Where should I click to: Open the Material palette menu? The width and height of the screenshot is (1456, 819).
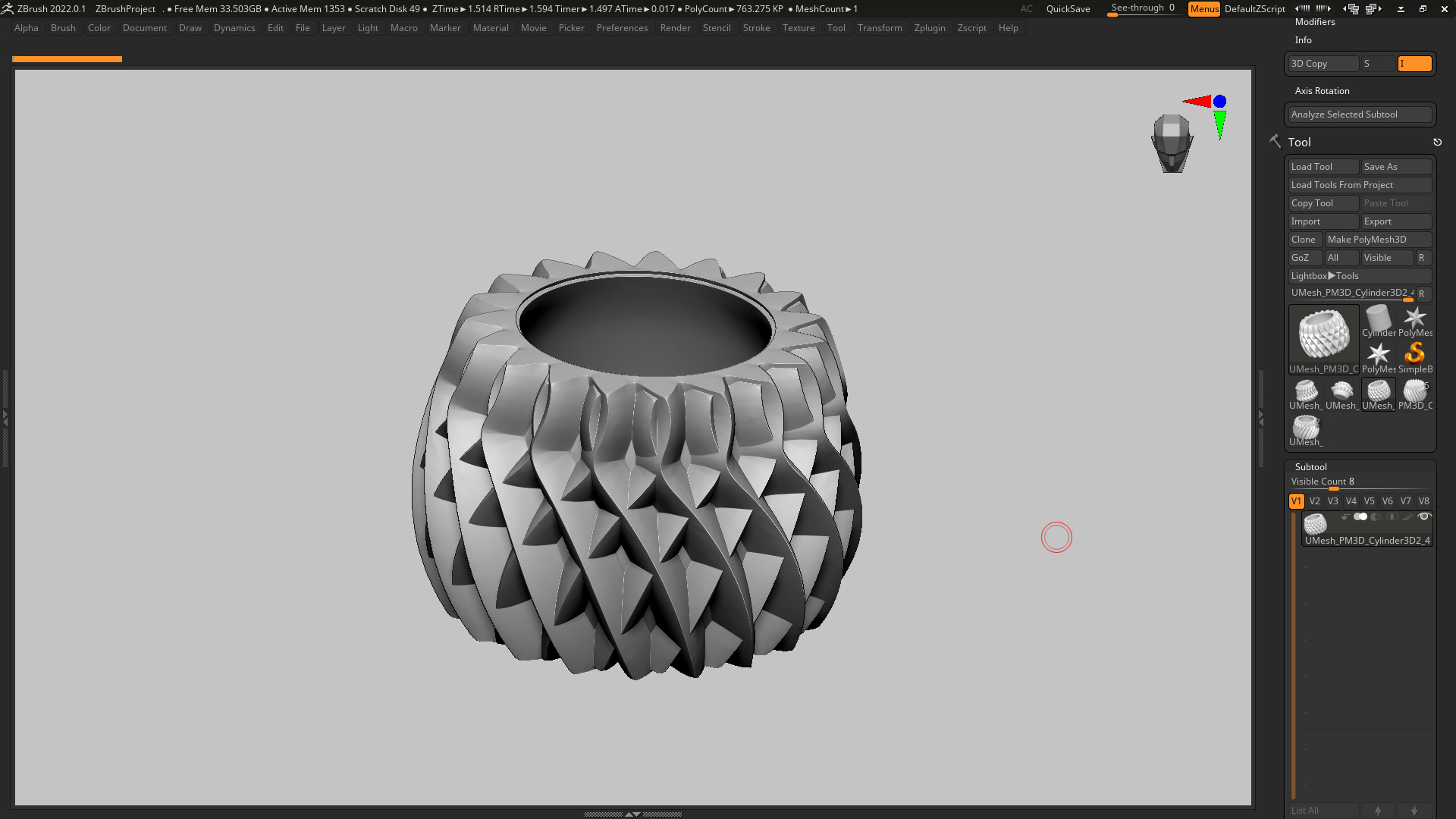[491, 28]
